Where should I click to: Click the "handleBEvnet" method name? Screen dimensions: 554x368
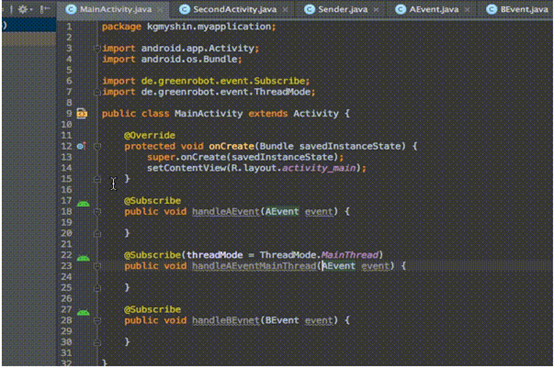click(x=226, y=320)
